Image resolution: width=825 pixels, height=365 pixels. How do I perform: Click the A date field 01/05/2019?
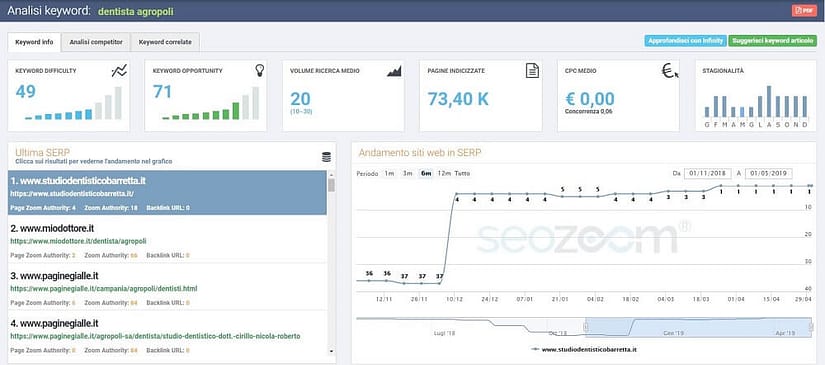(770, 173)
